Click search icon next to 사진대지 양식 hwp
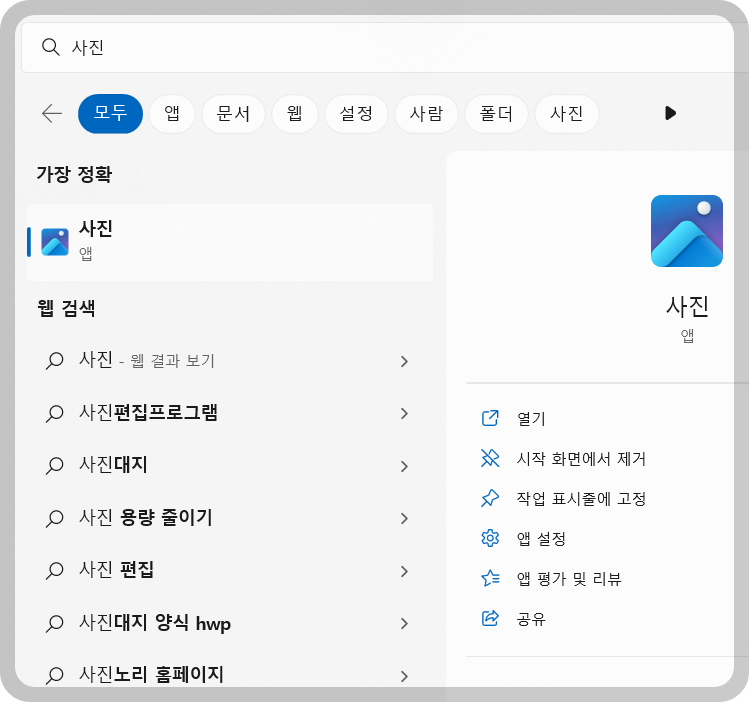749x702 pixels. pyautogui.click(x=54, y=624)
